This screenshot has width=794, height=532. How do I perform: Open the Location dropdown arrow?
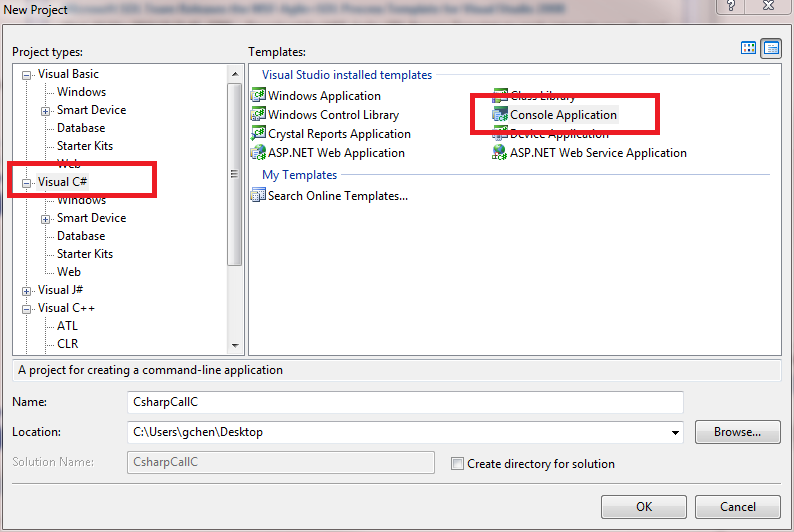point(675,432)
